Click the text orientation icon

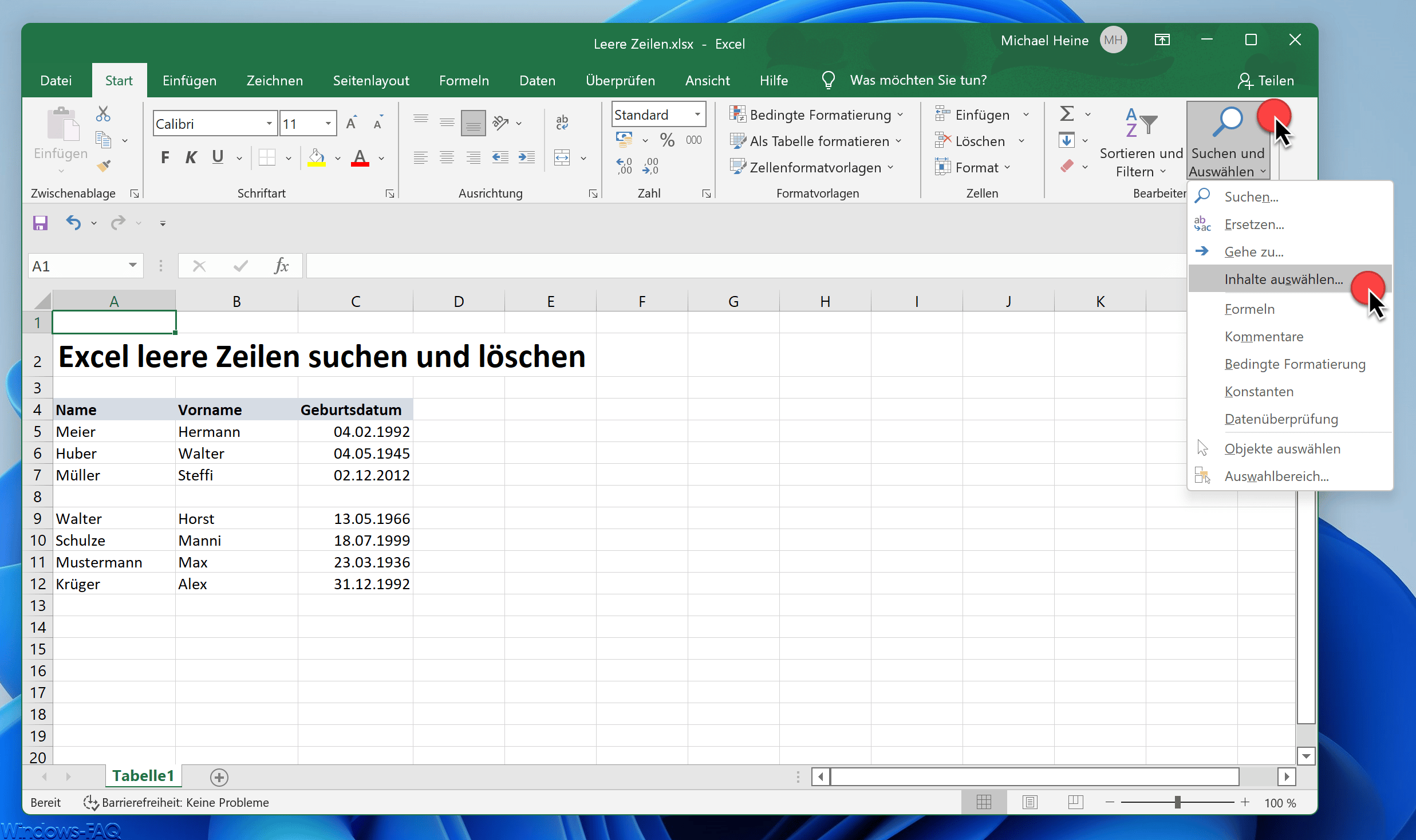(500, 123)
